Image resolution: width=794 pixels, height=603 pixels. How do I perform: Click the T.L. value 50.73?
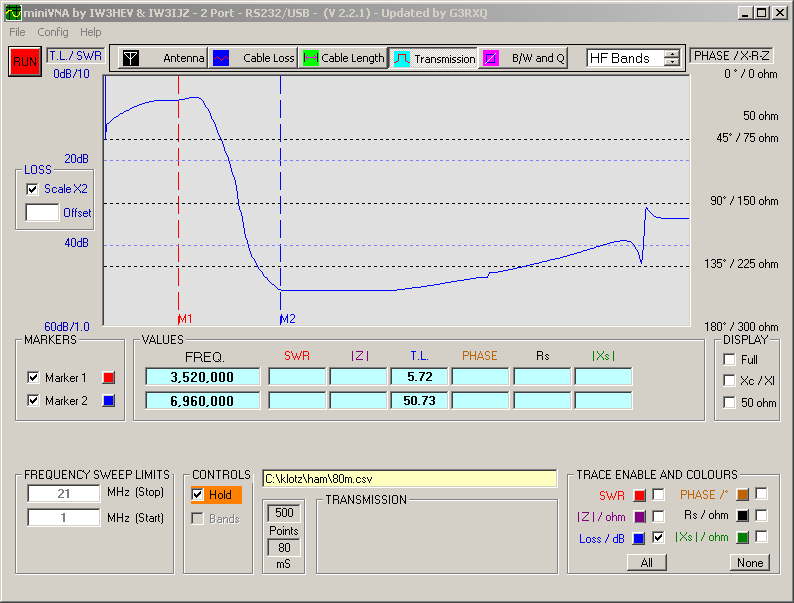419,400
